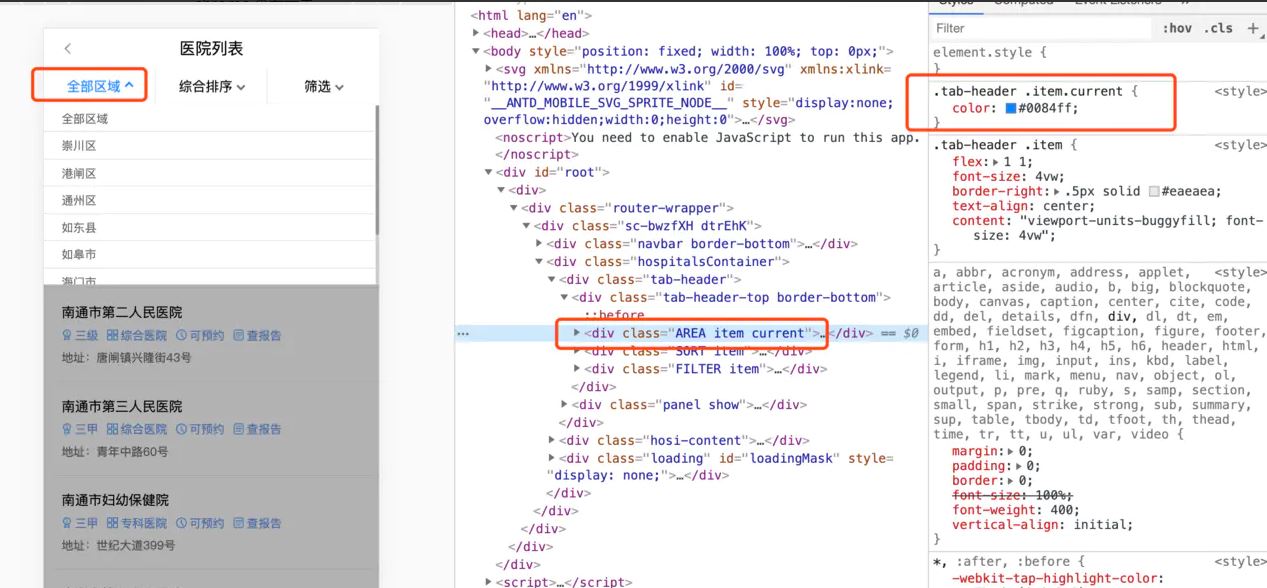The width and height of the screenshot is (1267, 588).
Task: Click 专科医院 tag under 南通市妇幼保健院
Action: [137, 523]
